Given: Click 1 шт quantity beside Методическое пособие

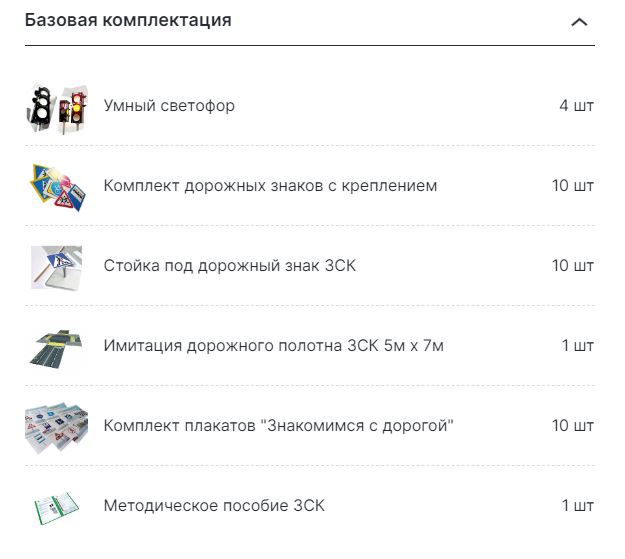Looking at the screenshot, I should click(x=578, y=505).
